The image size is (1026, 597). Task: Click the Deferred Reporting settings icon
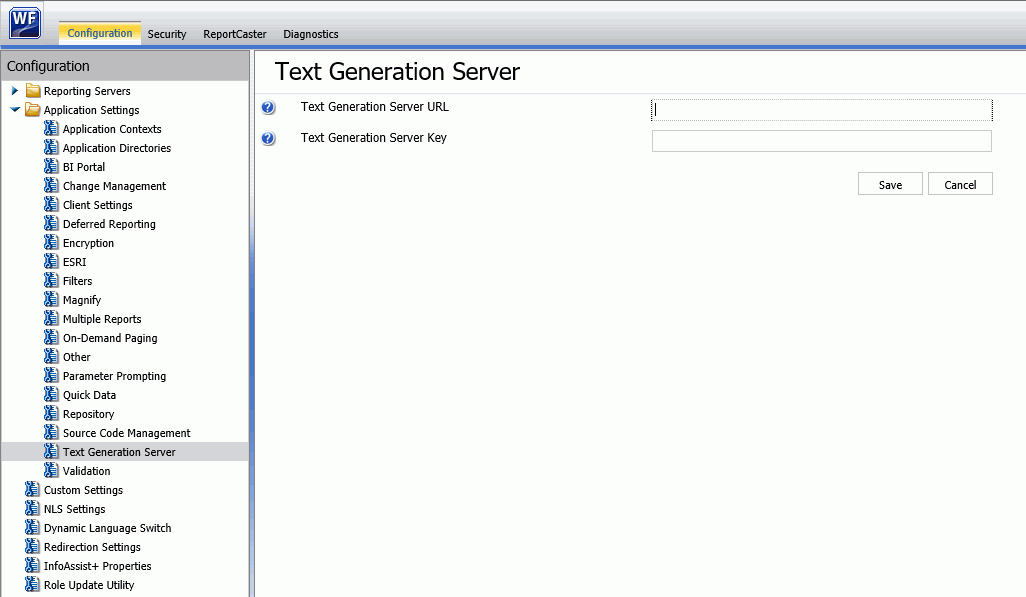pos(51,223)
